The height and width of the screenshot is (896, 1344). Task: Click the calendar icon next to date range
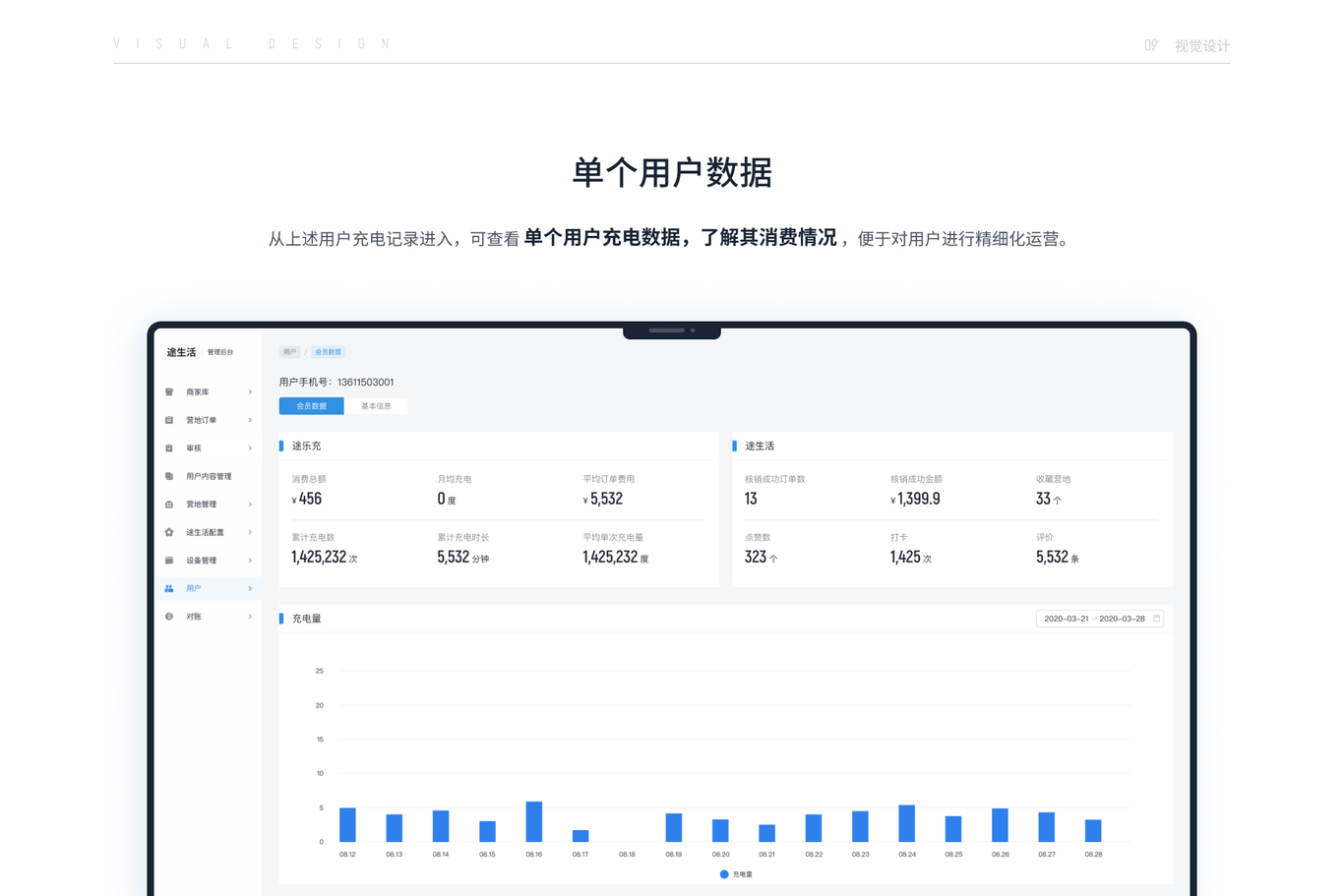1156,619
